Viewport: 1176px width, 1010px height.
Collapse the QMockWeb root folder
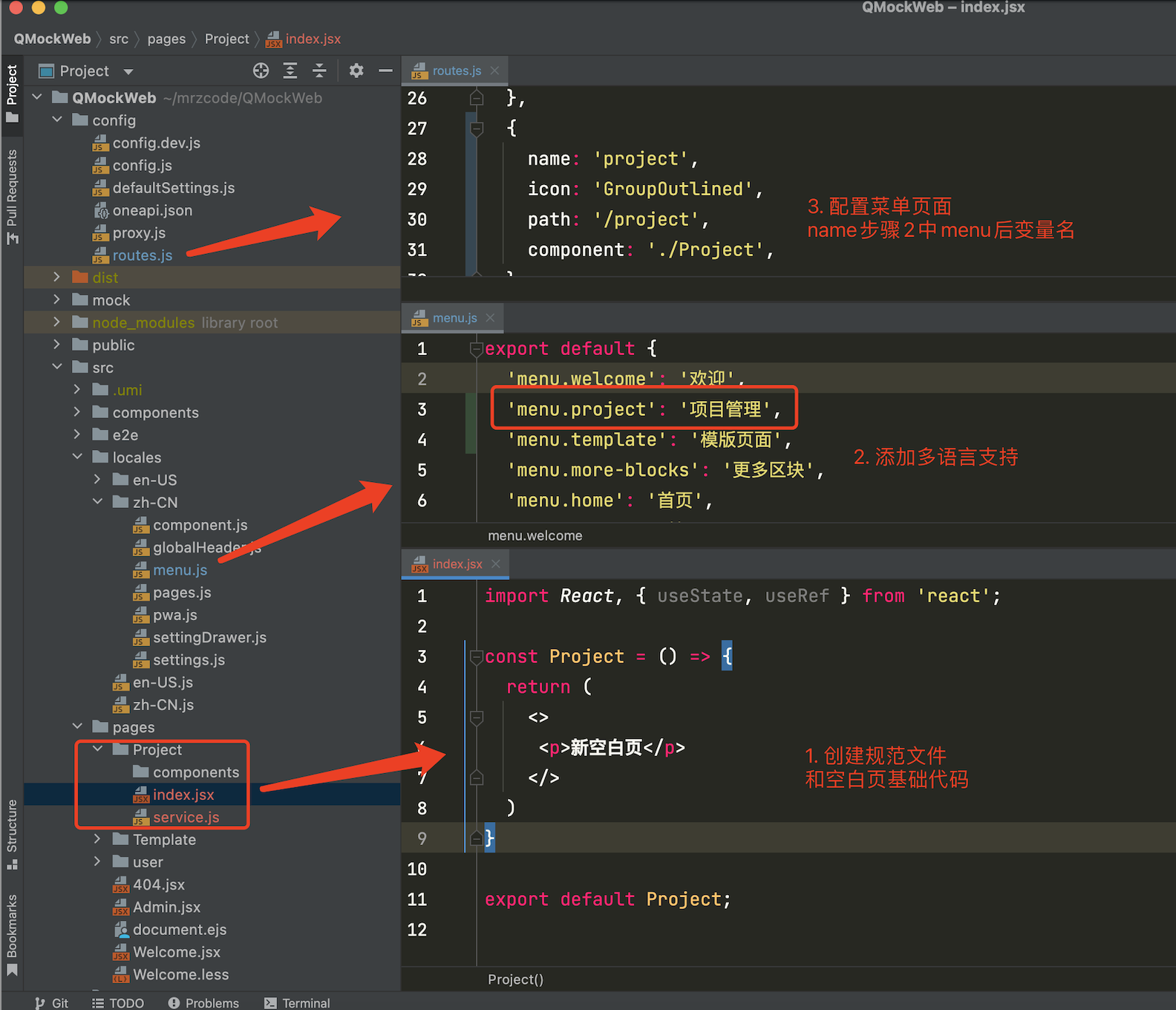pyautogui.click(x=37, y=97)
